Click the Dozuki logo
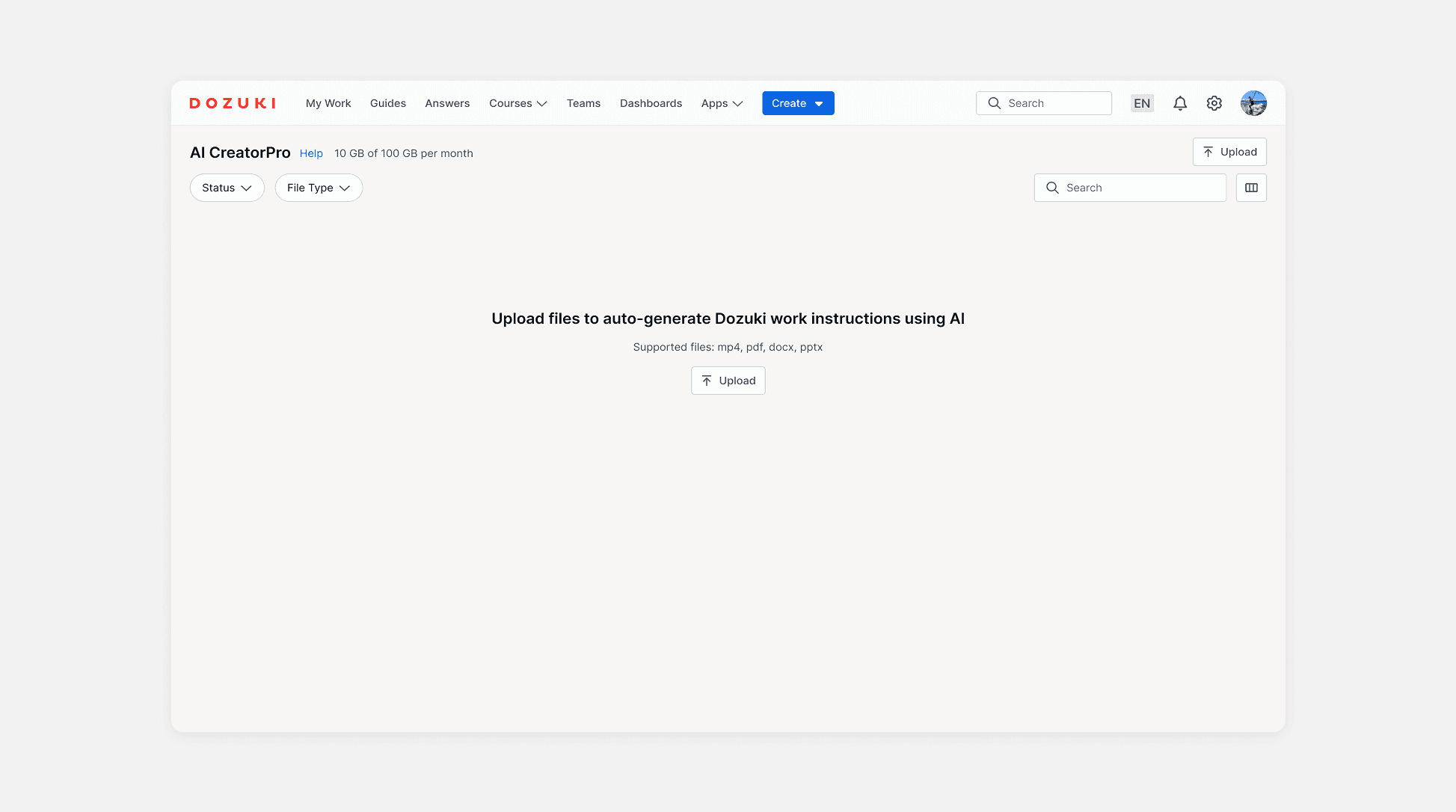1456x812 pixels. 233,103
